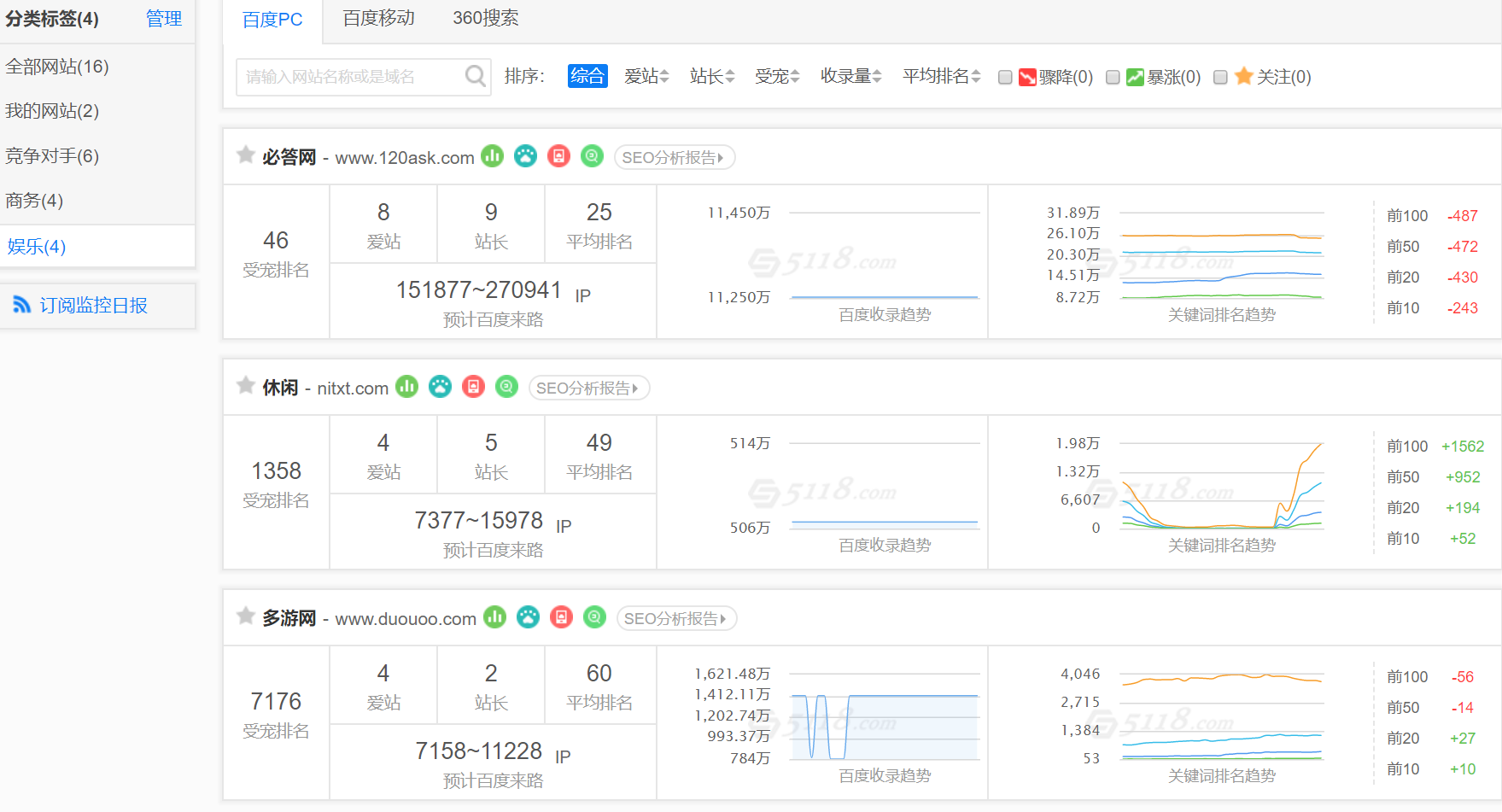Click the search magnifier icon
1502x812 pixels.
[475, 77]
